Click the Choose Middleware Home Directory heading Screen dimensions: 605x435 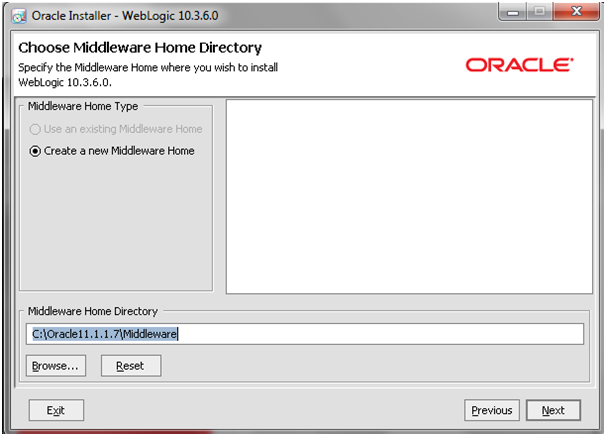140,47
